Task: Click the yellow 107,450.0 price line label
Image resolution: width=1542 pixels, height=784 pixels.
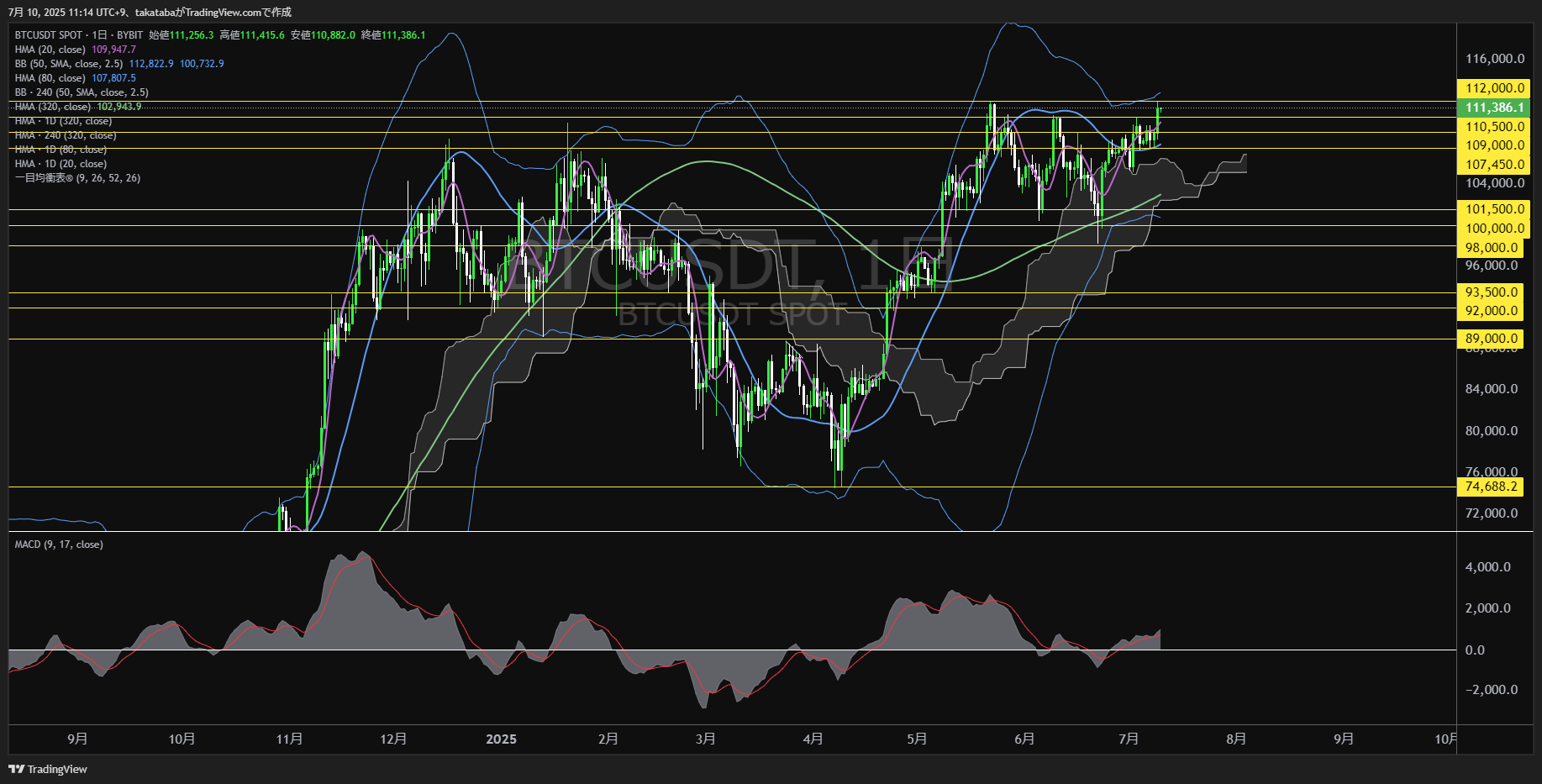Action: (x=1493, y=165)
